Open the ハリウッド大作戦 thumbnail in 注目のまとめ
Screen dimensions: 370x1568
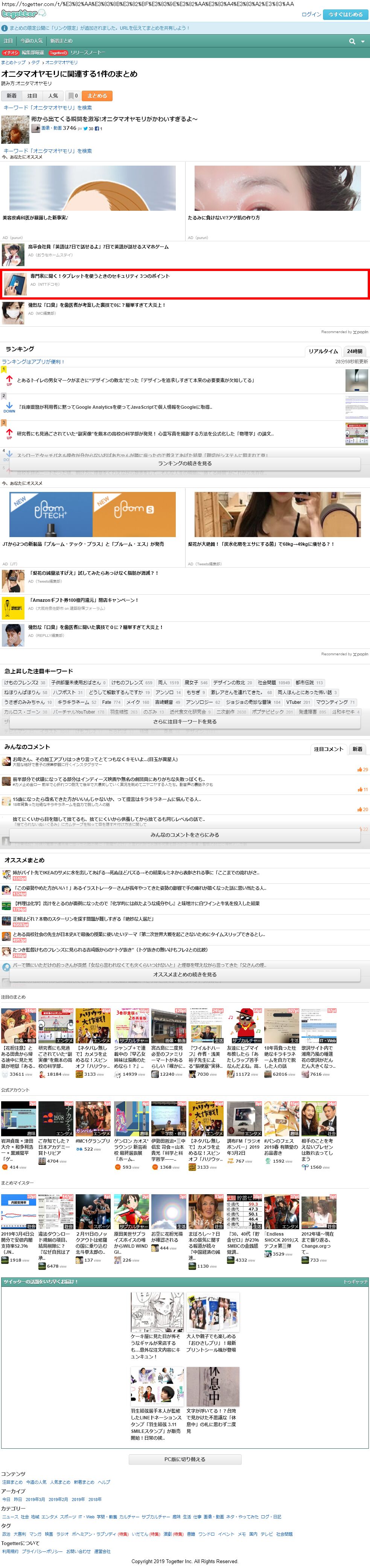(x=93, y=1026)
